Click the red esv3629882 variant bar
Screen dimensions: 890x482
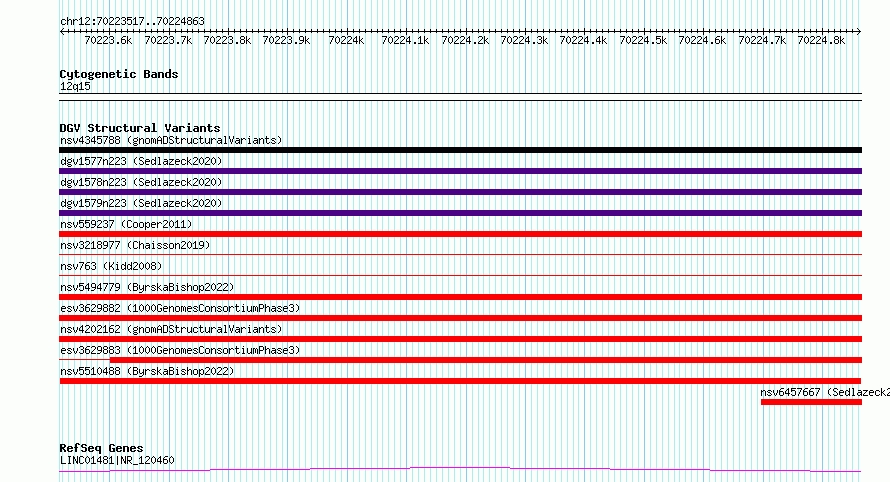click(x=460, y=318)
